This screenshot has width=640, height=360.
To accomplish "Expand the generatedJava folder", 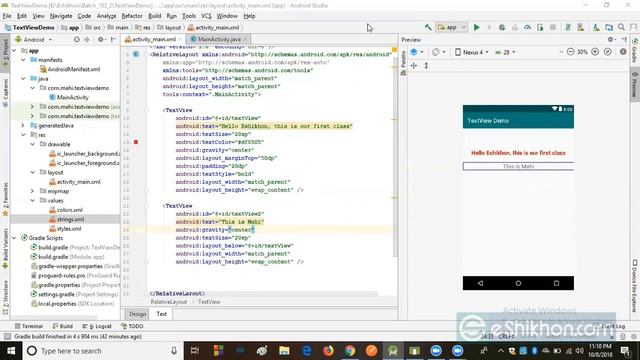I will click(x=23, y=125).
